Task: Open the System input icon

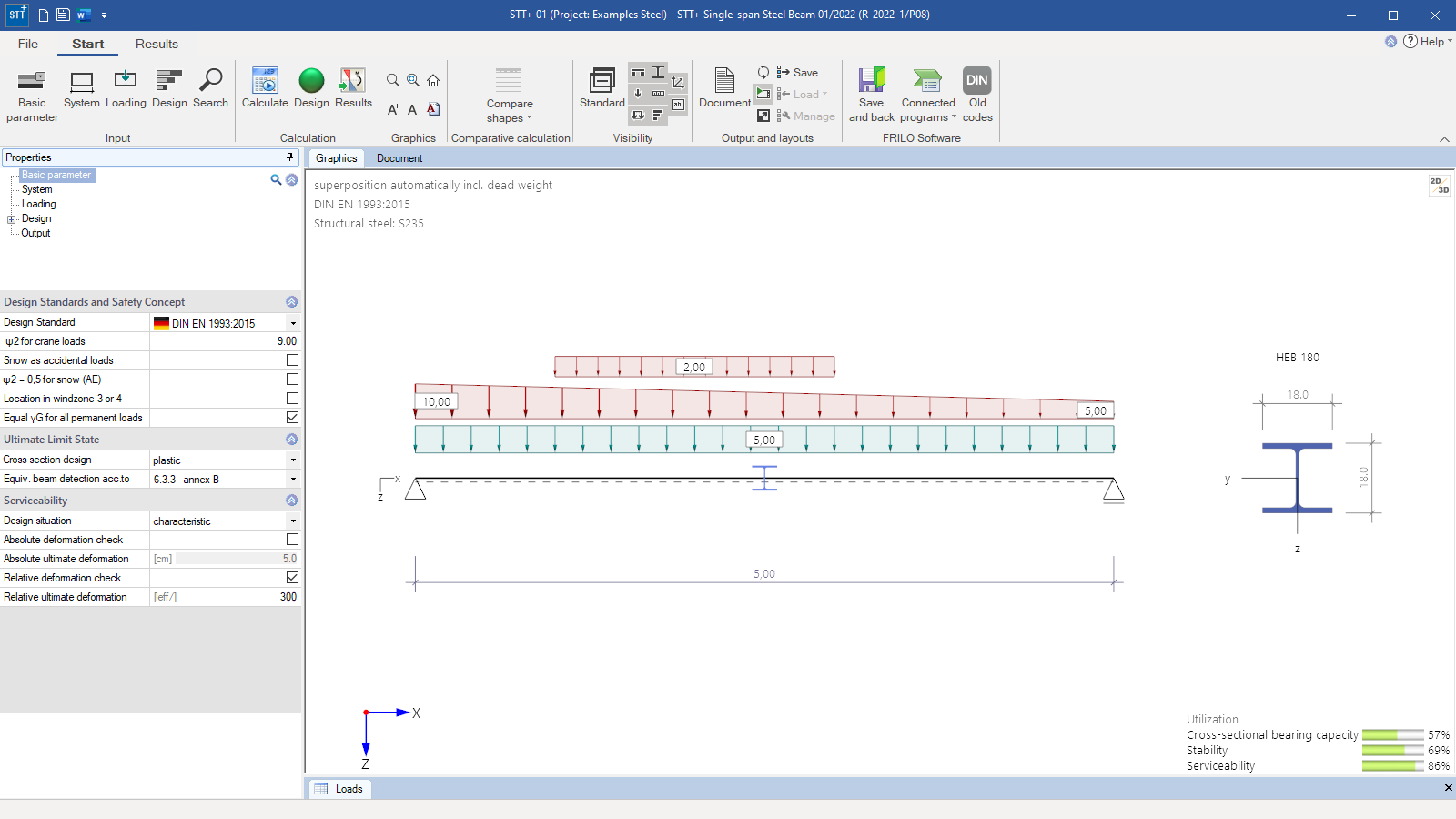Action: (82, 89)
